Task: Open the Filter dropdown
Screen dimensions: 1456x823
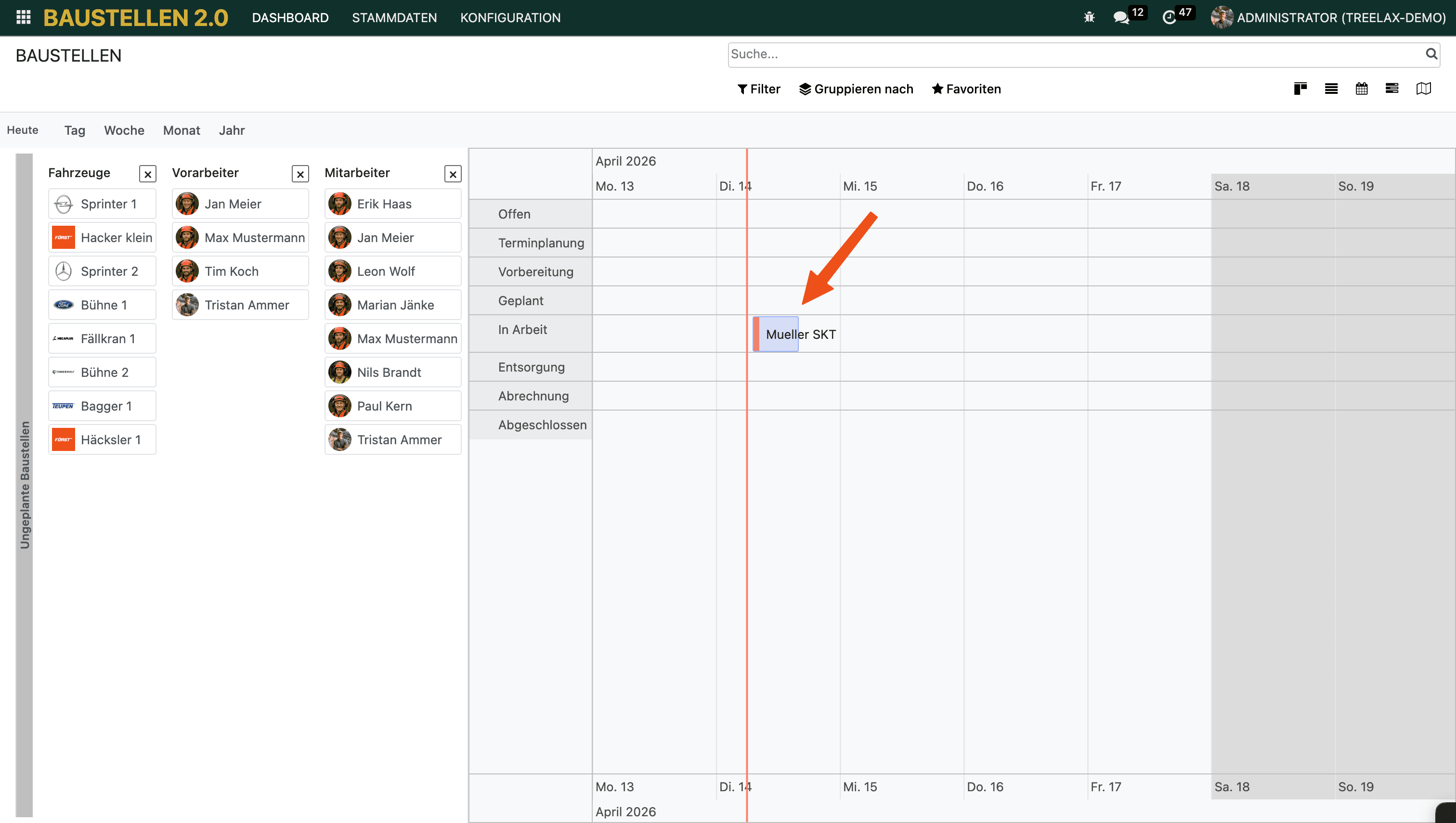Action: pos(759,89)
